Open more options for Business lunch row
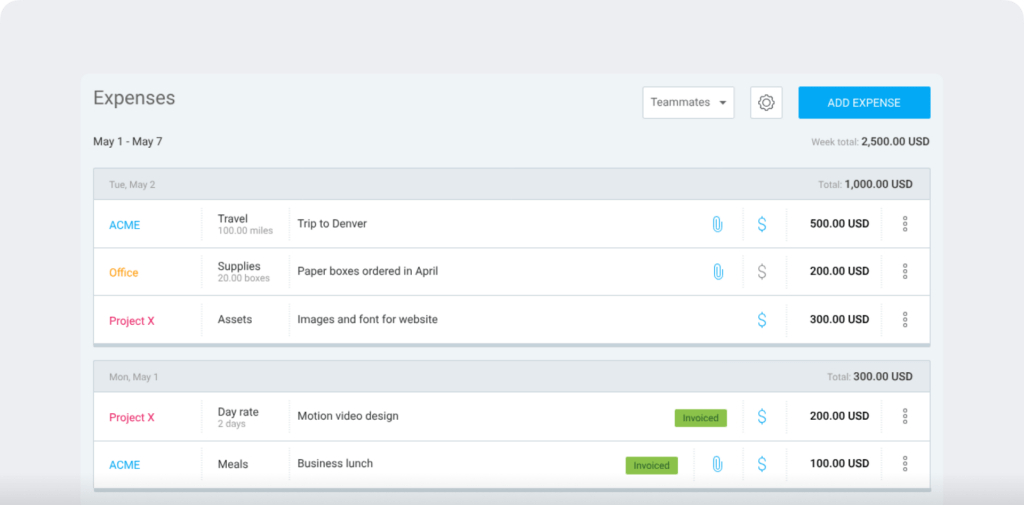The height and width of the screenshot is (505, 1024). (905, 464)
